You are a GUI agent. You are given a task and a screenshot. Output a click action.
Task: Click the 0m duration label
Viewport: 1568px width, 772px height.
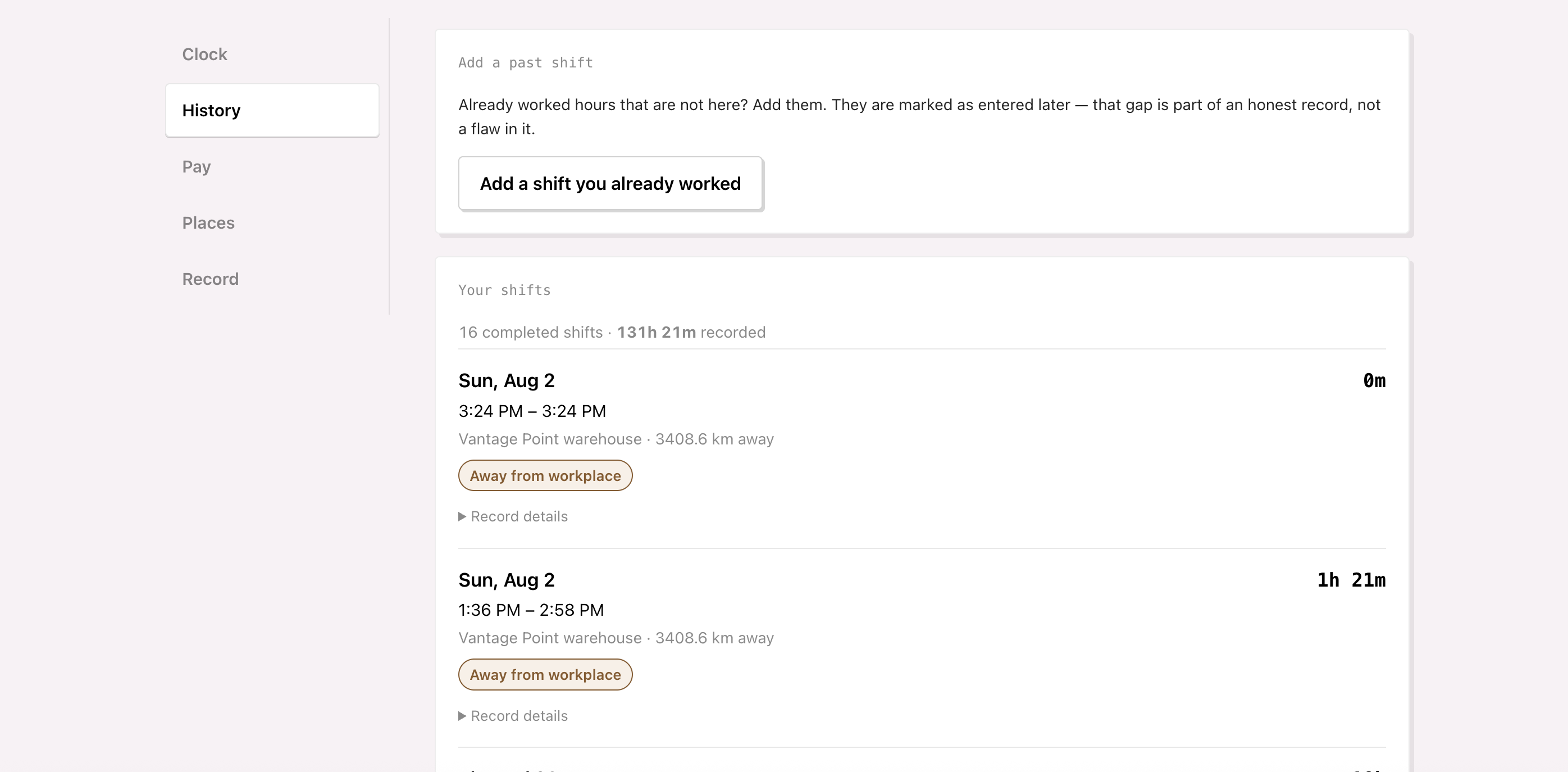coord(1374,380)
